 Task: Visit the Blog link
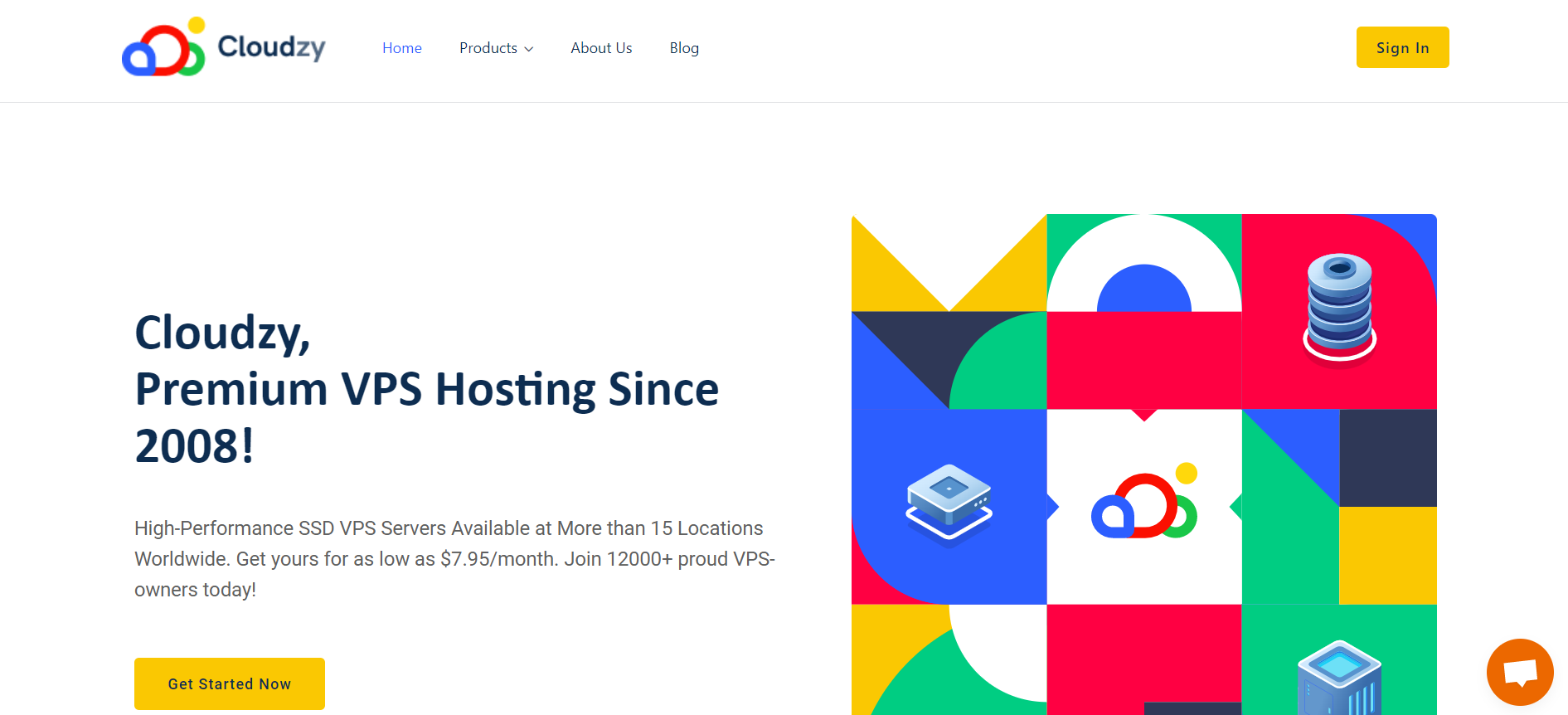coord(684,48)
